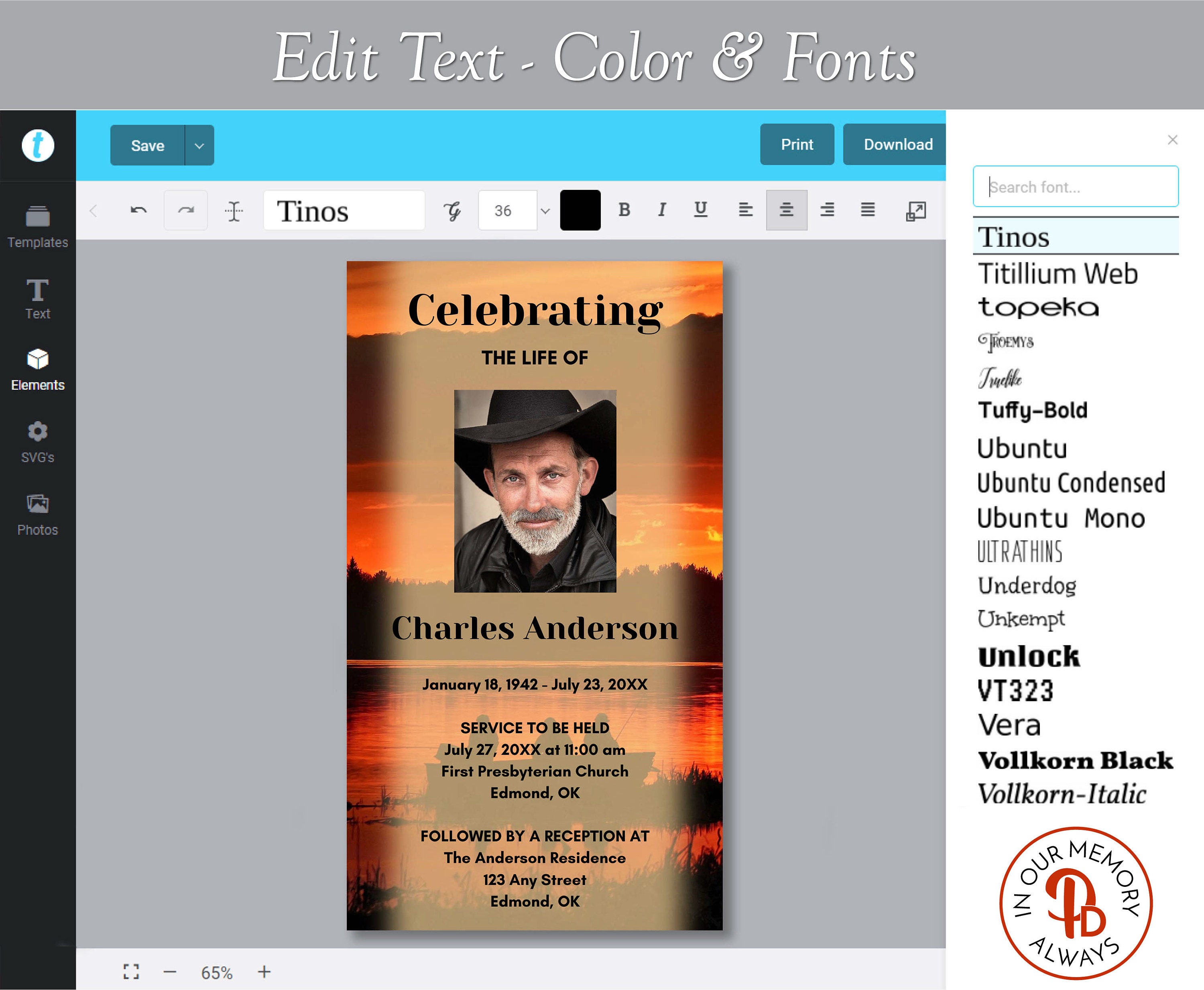Redo the last action
The height and width of the screenshot is (990, 1204).
tap(185, 210)
